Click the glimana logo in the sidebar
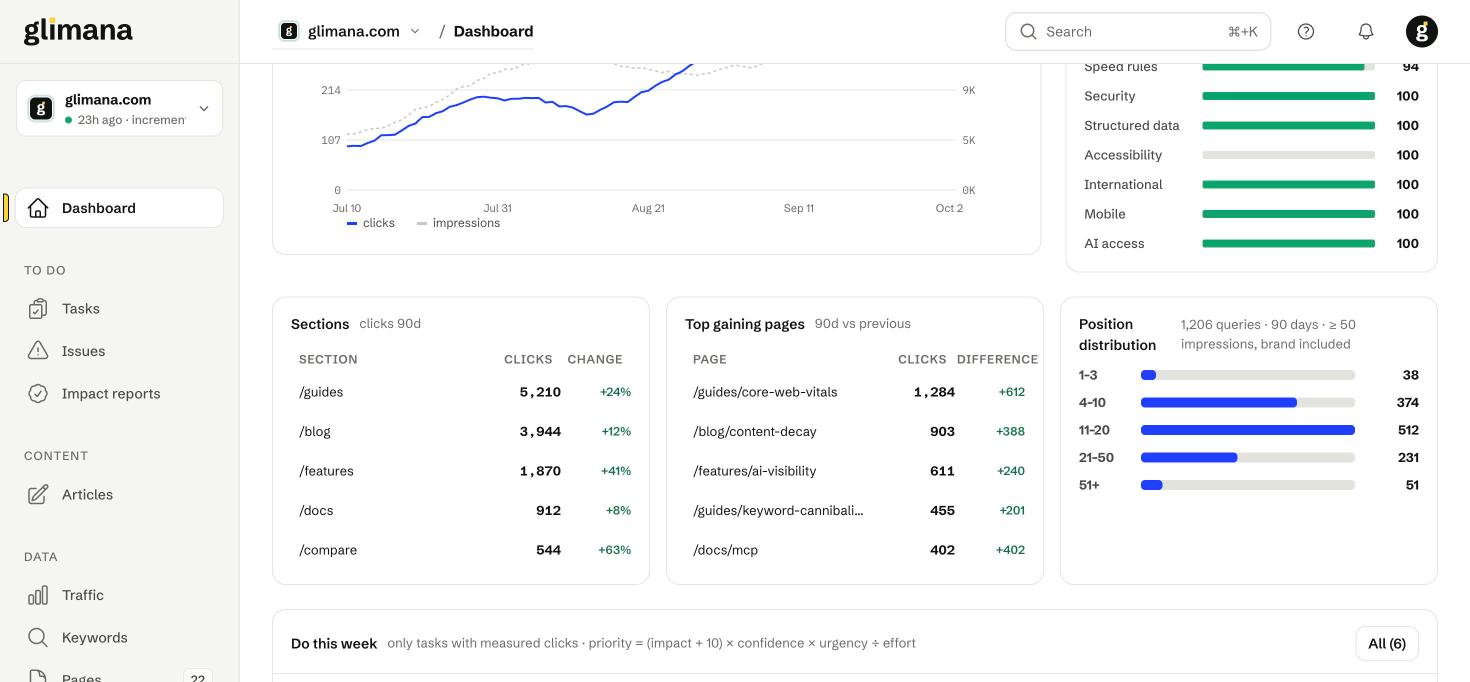 [78, 31]
